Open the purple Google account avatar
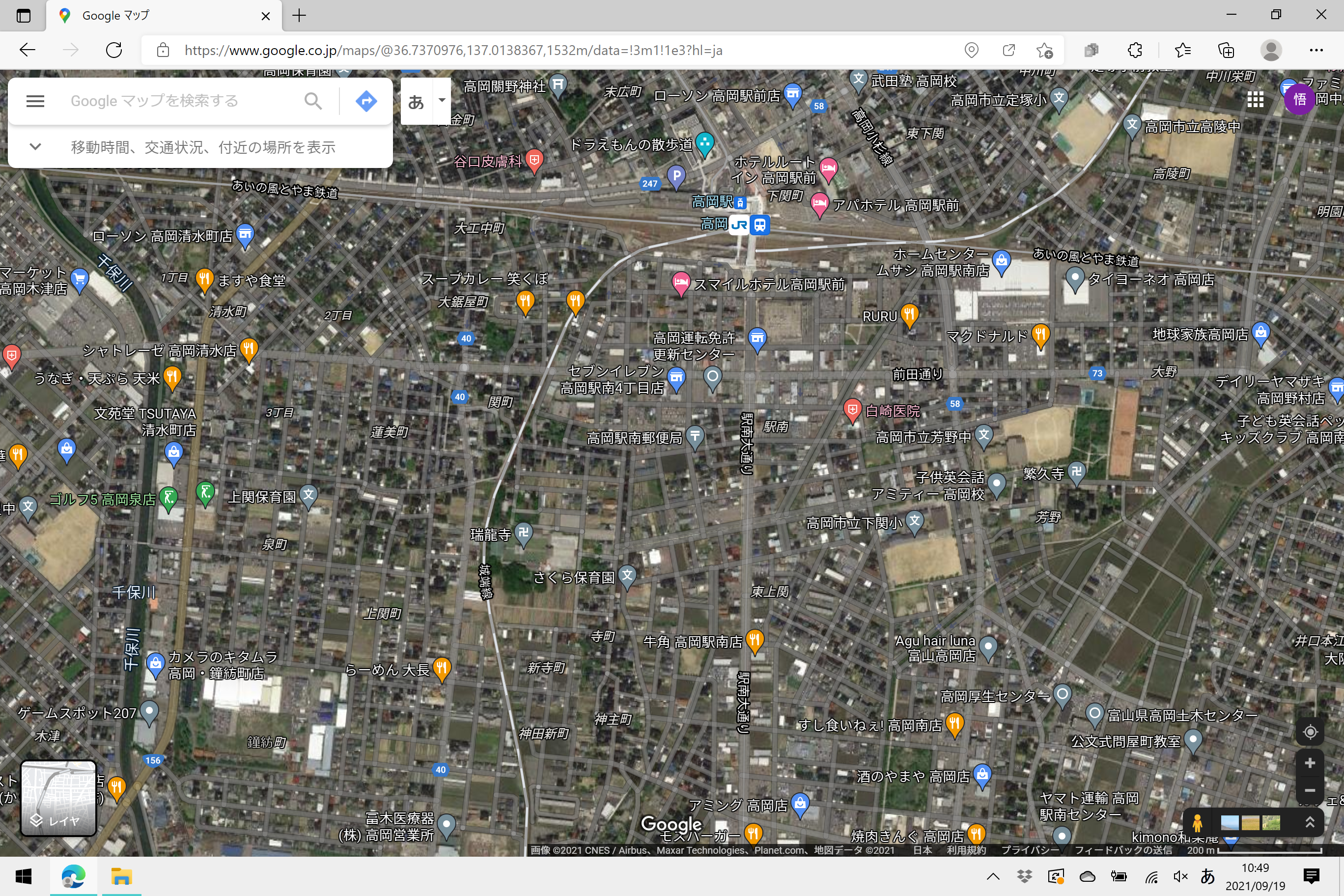Screen dimensions: 1344x896 pos(1299,99)
